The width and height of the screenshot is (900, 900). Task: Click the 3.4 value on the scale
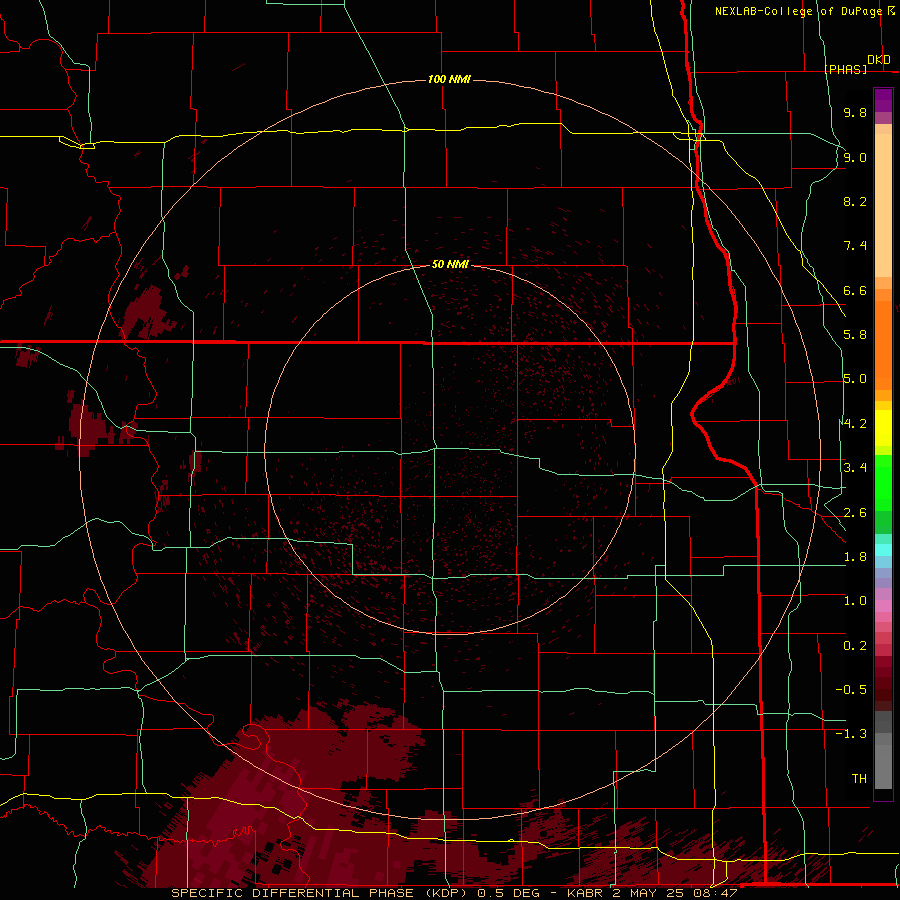pos(855,468)
